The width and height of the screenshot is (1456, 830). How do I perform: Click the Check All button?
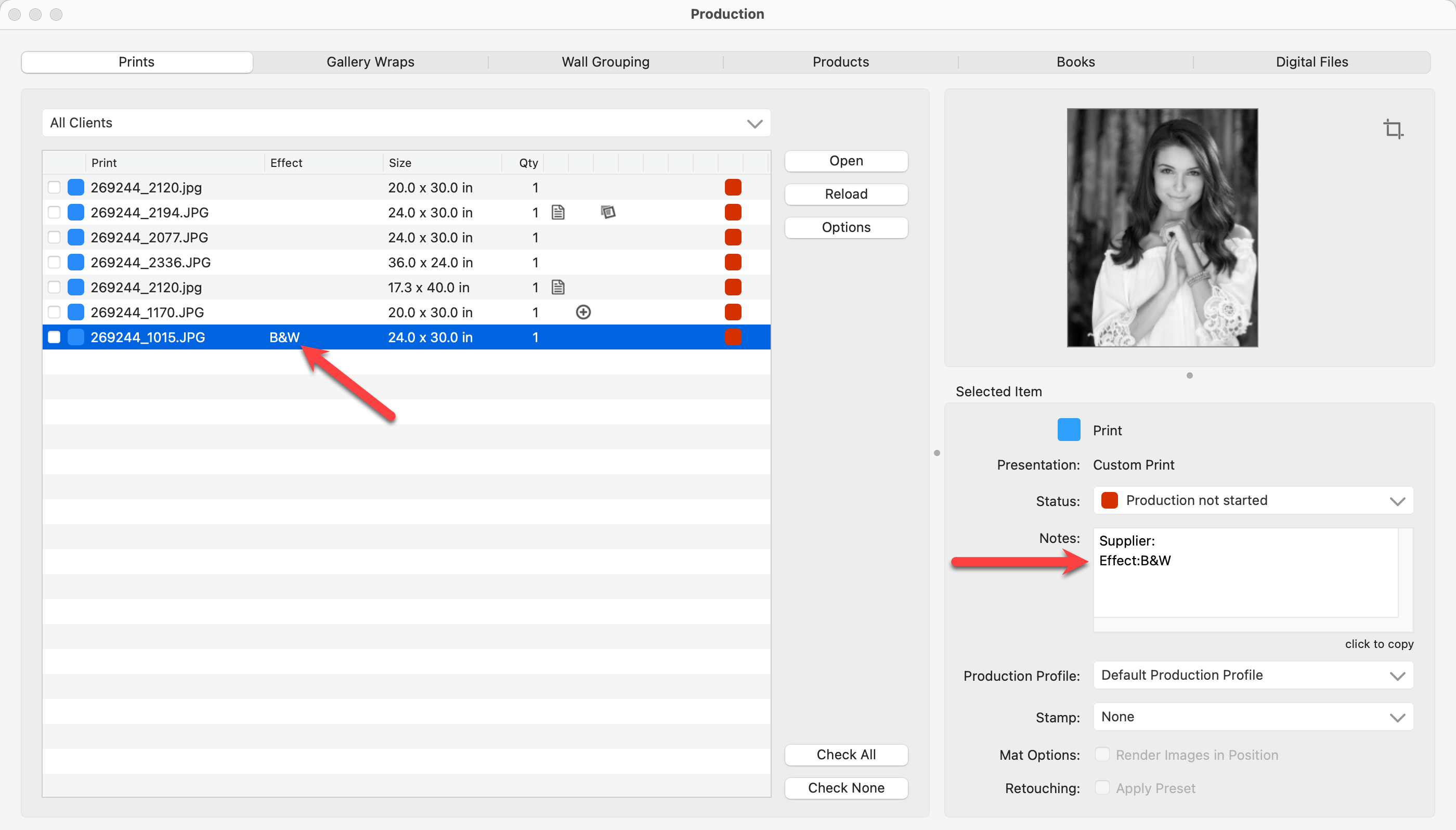coord(846,755)
